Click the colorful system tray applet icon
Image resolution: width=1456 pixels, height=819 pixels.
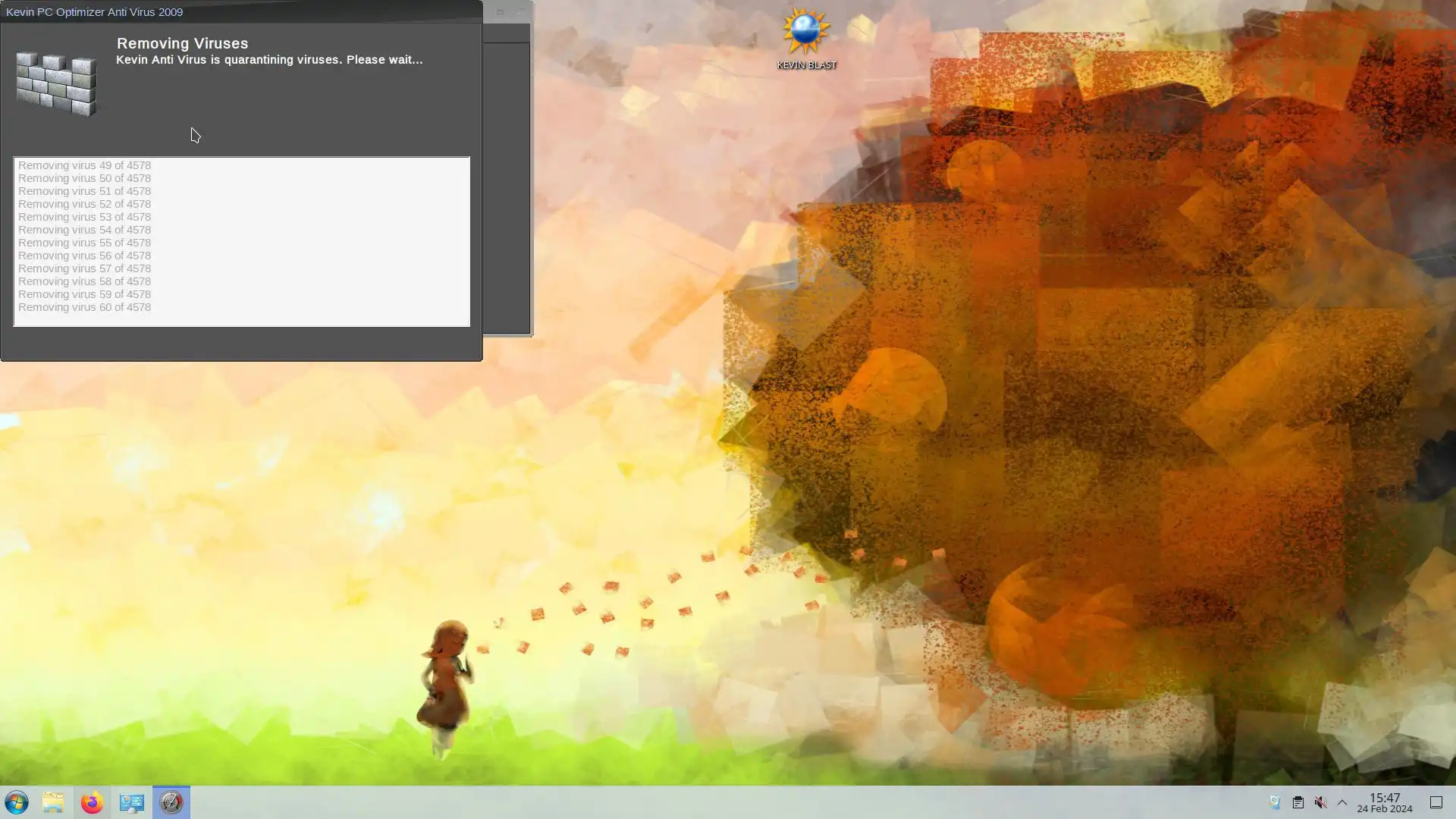click(x=1275, y=802)
